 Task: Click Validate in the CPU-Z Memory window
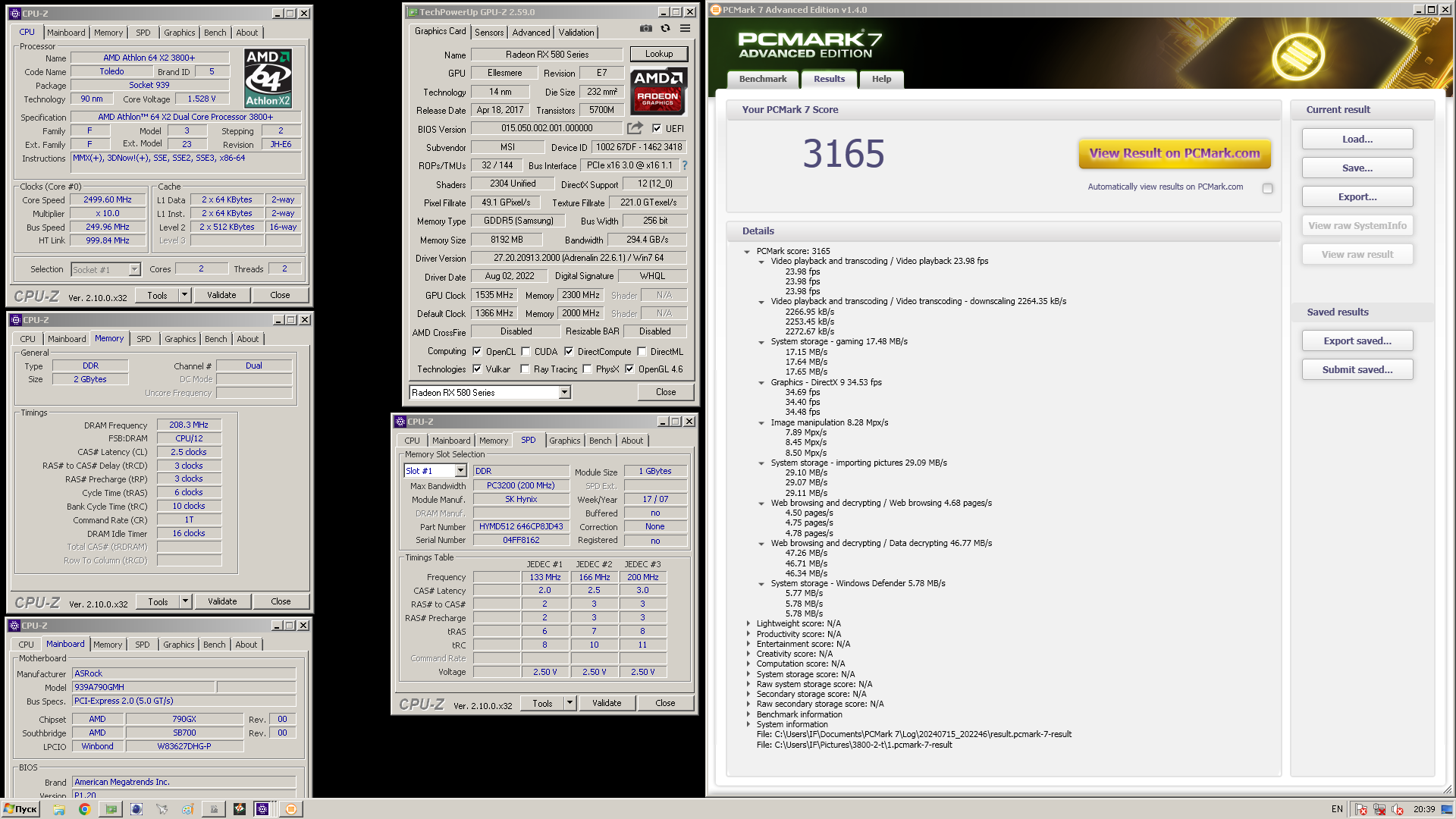tap(222, 601)
